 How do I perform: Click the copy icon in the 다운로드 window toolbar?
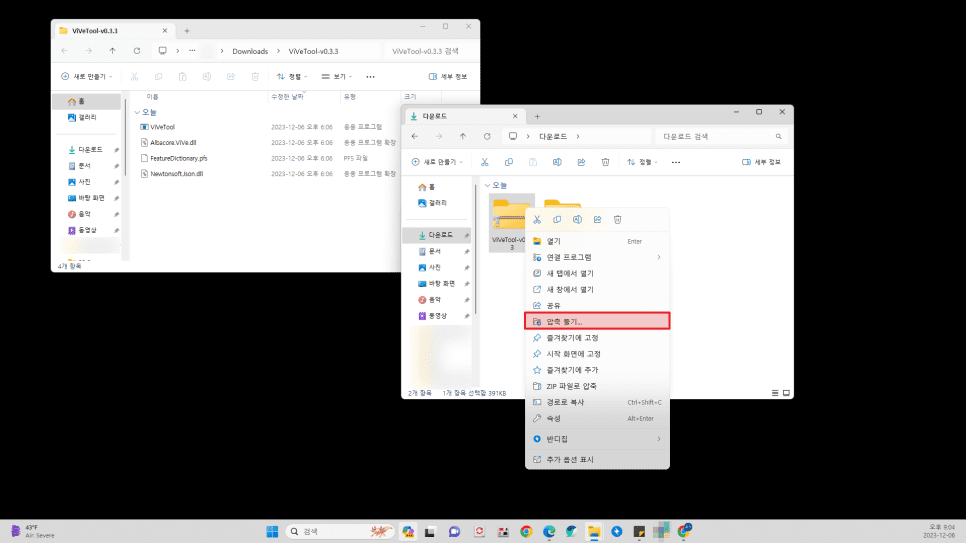(x=509, y=162)
